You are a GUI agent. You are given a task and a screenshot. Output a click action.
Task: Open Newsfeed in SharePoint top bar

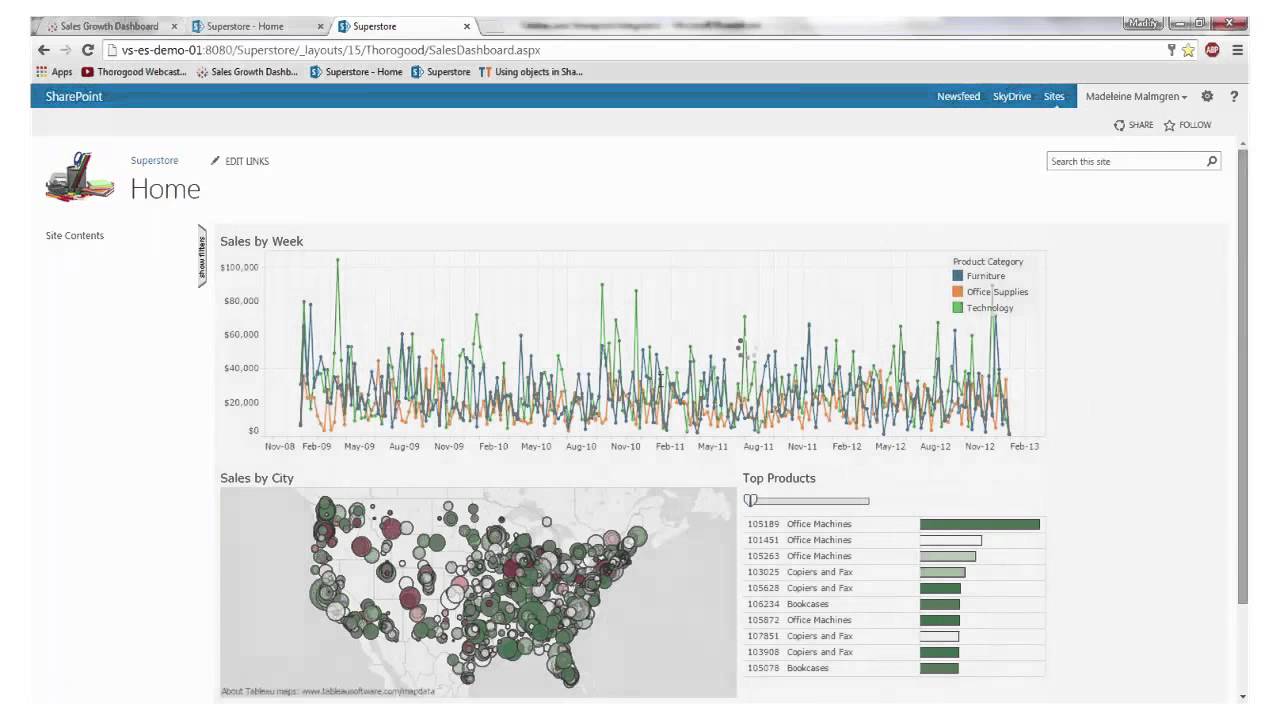tap(958, 97)
